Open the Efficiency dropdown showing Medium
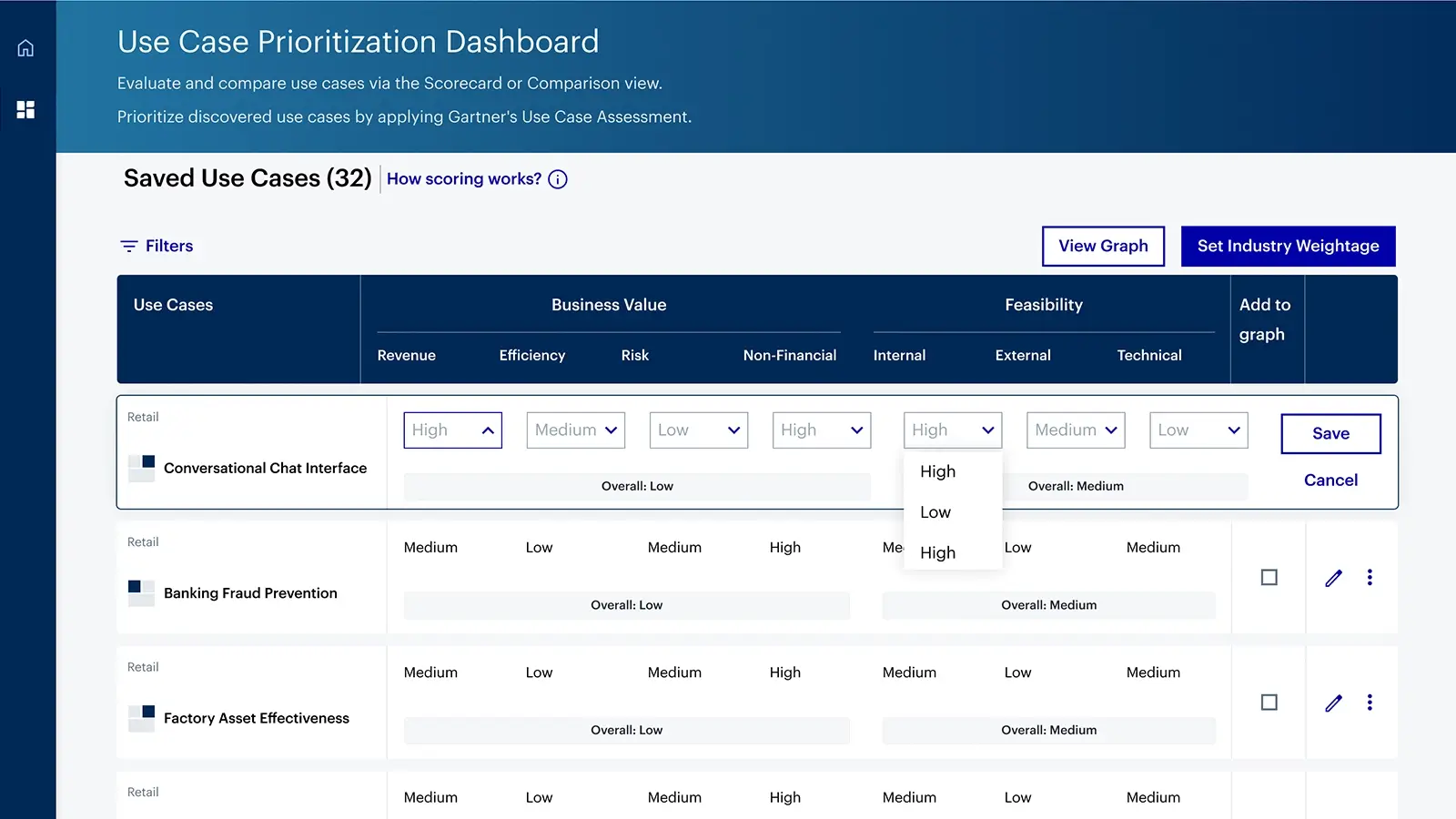The image size is (1456, 819). click(x=575, y=430)
